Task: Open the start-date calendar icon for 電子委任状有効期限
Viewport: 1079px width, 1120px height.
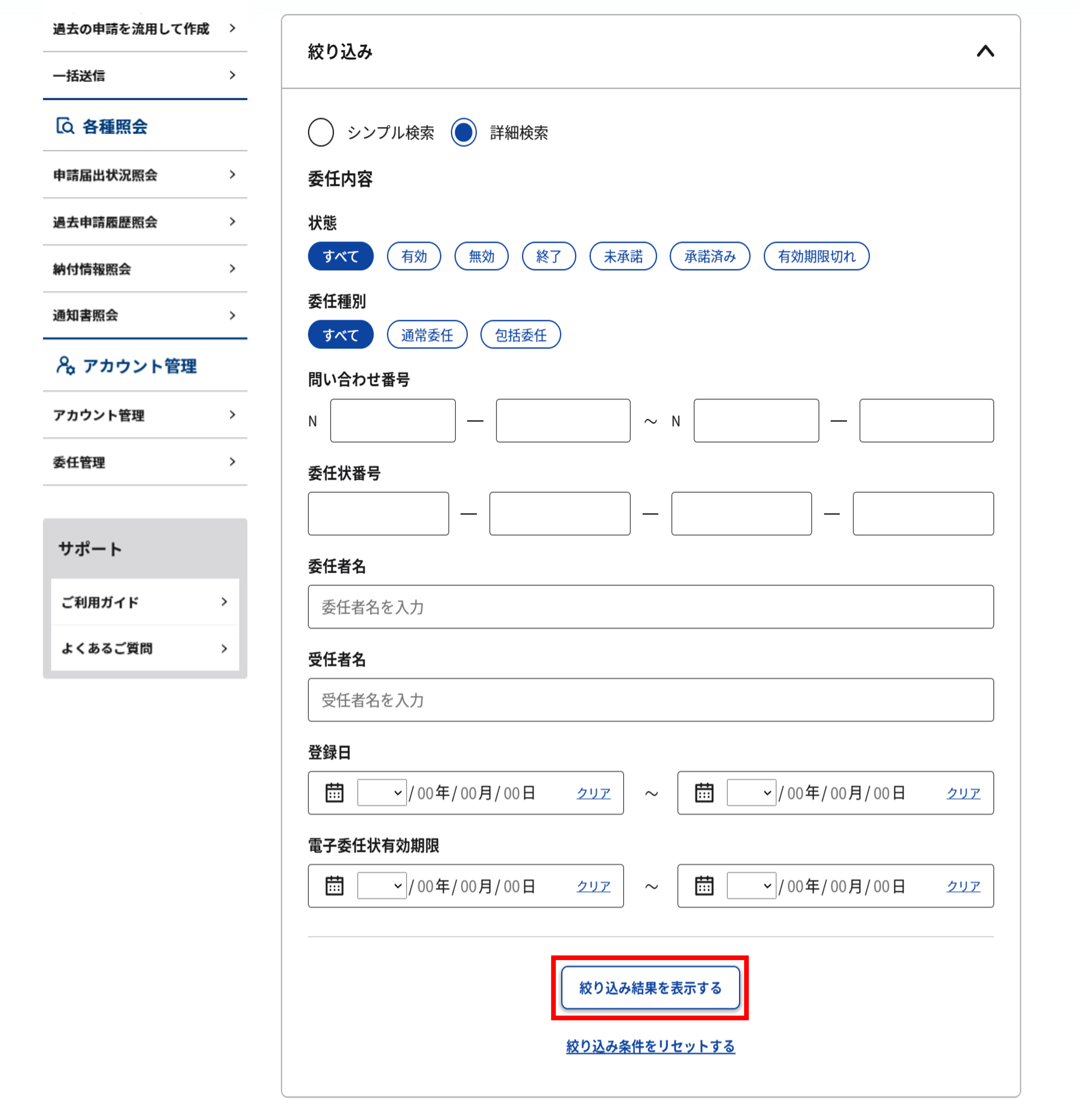Action: [x=334, y=886]
